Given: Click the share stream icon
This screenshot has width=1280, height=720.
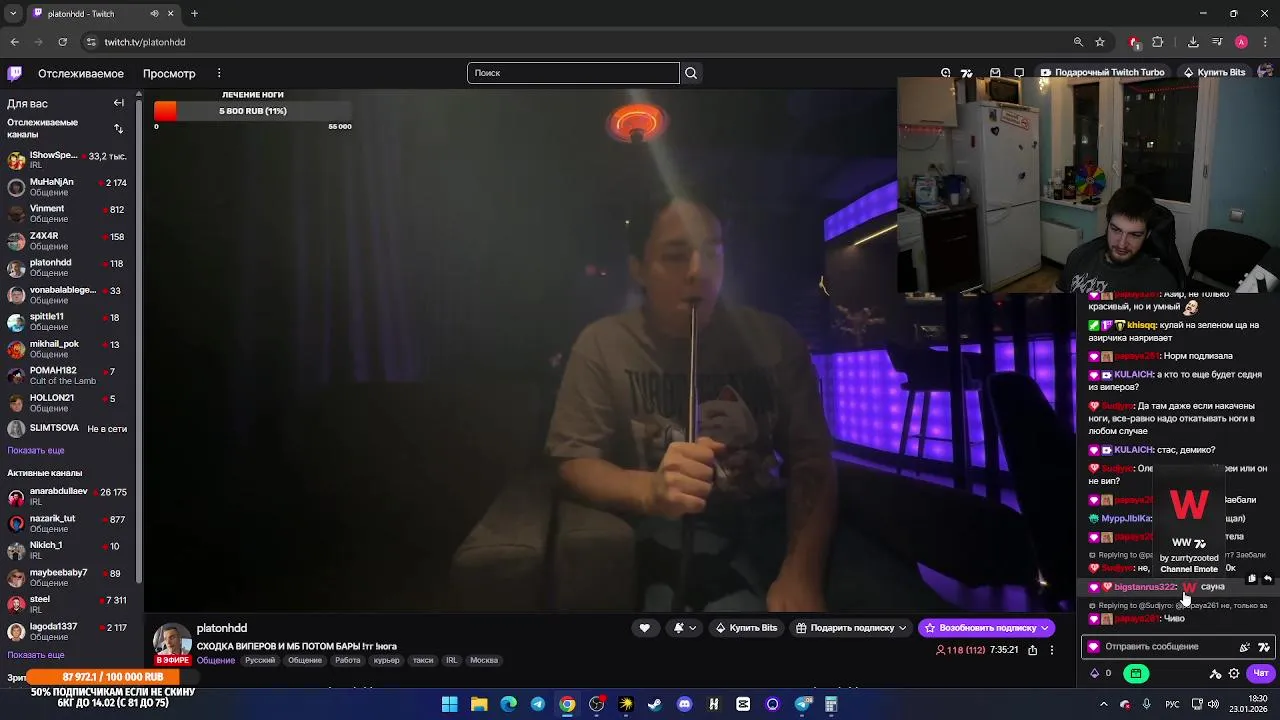Looking at the screenshot, I should point(1032,650).
